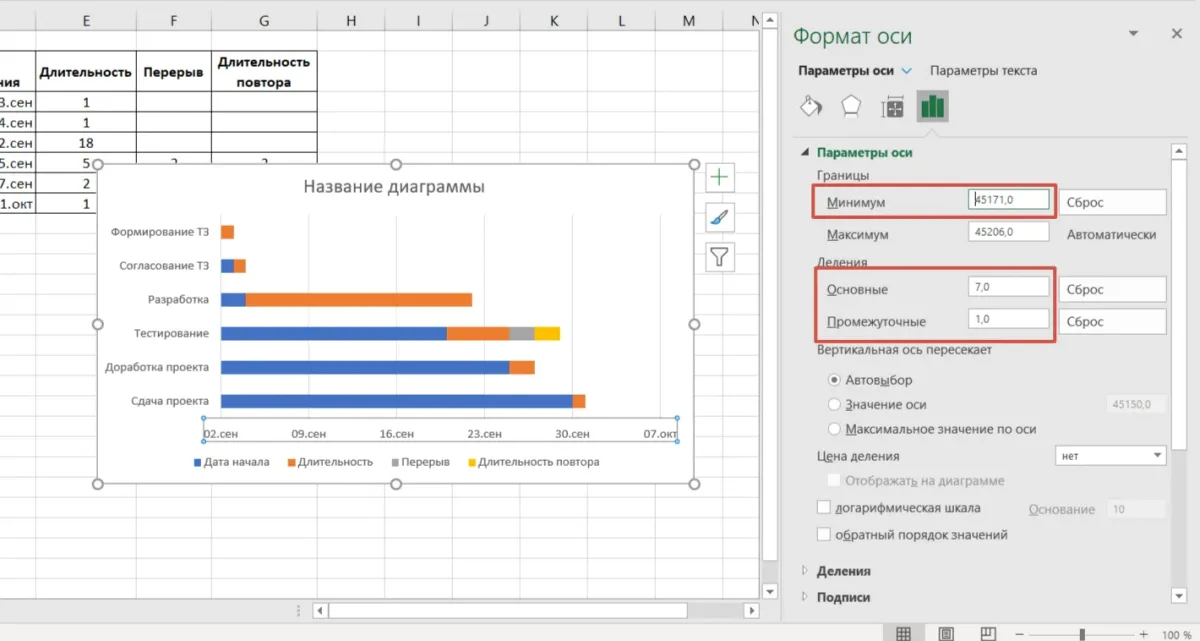Image resolution: width=1200 pixels, height=641 pixels.
Task: Select the Автовыбор radio button
Action: 834,380
